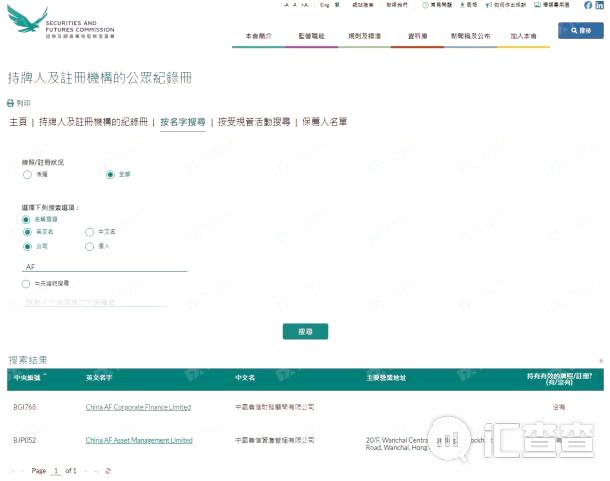The image size is (610, 481).
Task: Select the 公司 radio button
Action: (x=27, y=246)
